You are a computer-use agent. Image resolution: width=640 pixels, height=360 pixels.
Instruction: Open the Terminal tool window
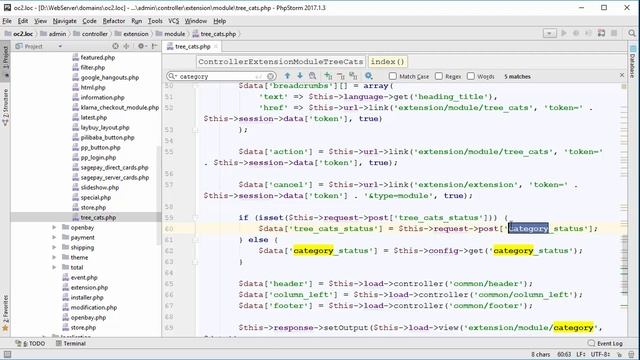71,343
